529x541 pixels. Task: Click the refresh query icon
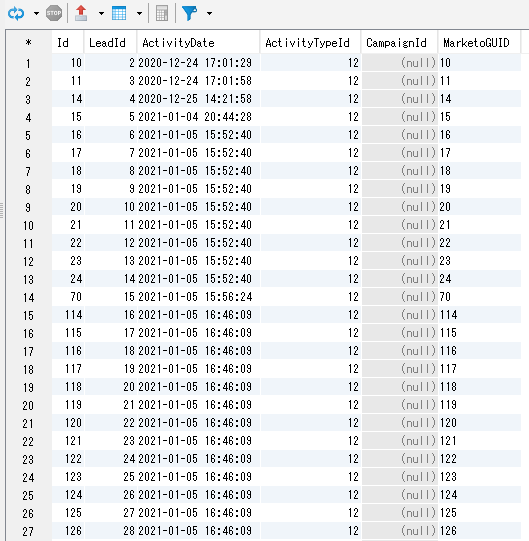click(x=16, y=13)
